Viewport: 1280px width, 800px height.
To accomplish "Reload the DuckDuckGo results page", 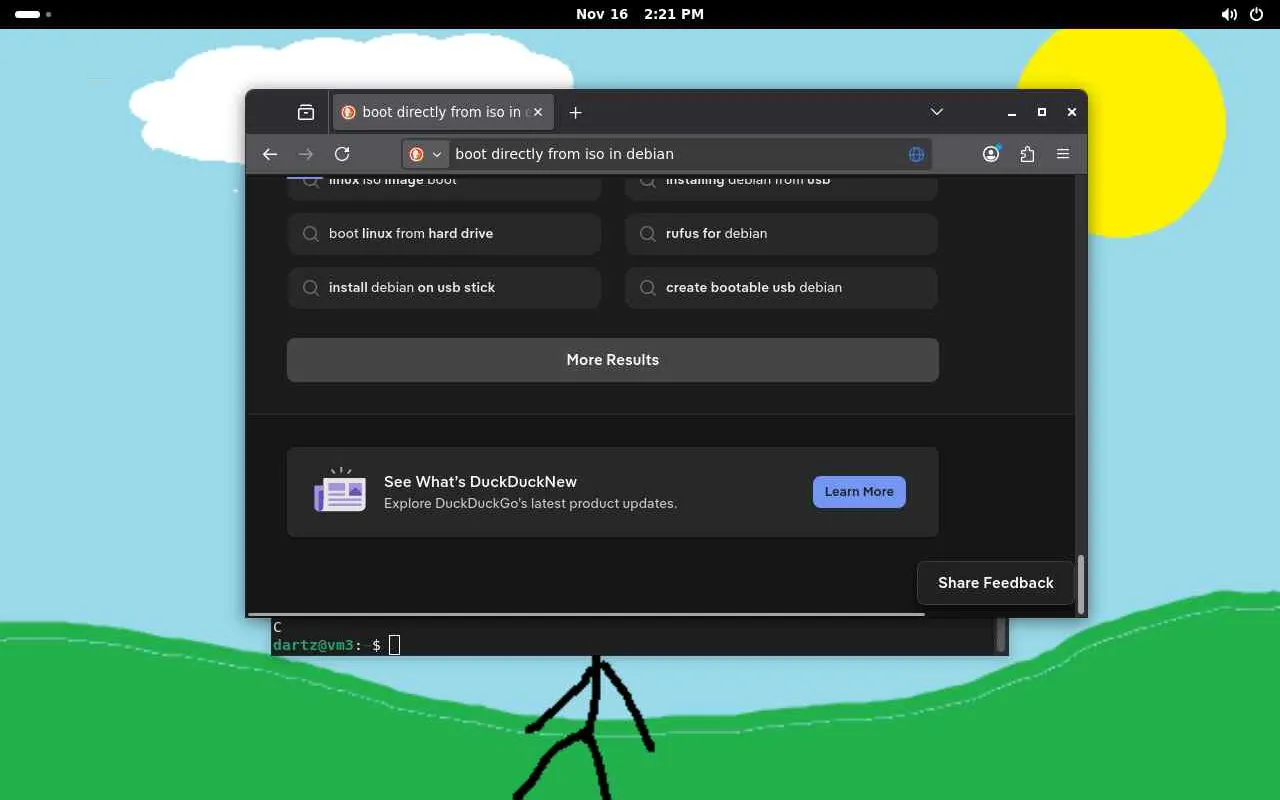I will (x=342, y=154).
